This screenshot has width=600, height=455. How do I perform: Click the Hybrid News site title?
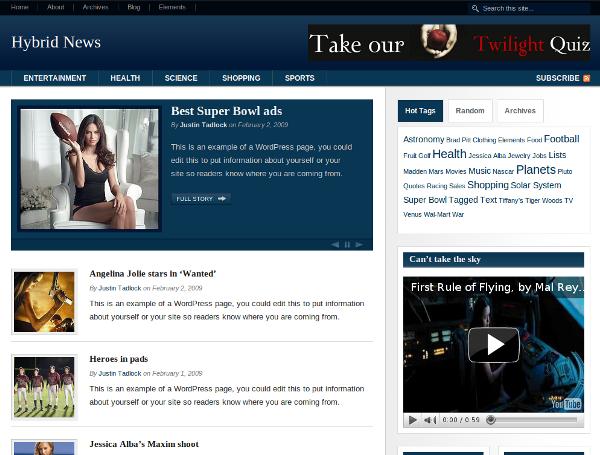click(x=56, y=42)
